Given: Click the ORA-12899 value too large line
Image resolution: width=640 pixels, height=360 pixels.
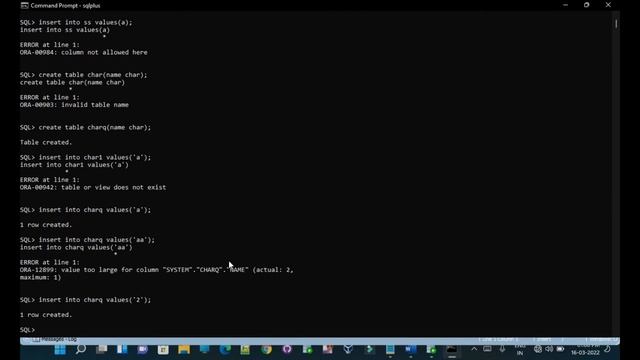Looking at the screenshot, I should tap(157, 270).
